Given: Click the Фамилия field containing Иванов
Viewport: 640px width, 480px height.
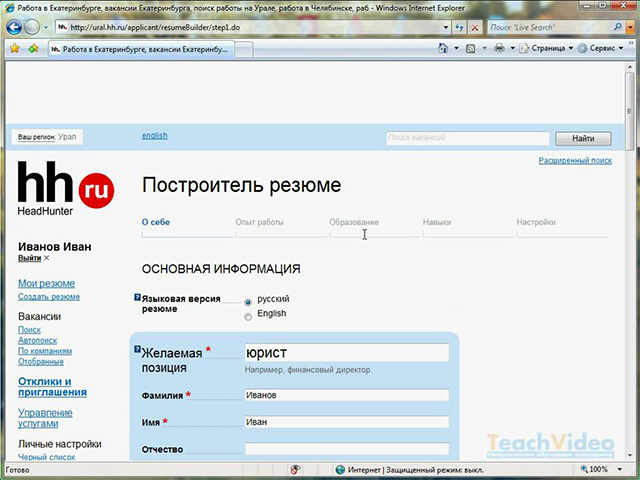Looking at the screenshot, I should click(347, 395).
